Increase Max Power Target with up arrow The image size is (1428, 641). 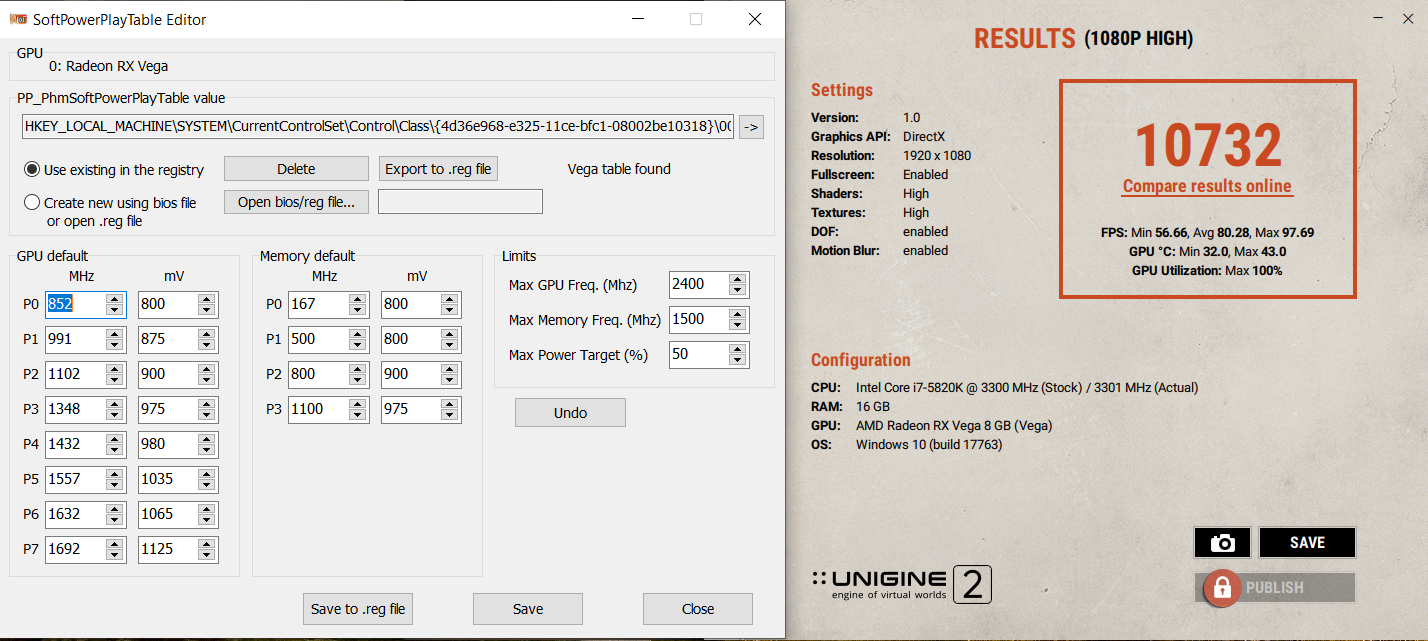pos(738,349)
